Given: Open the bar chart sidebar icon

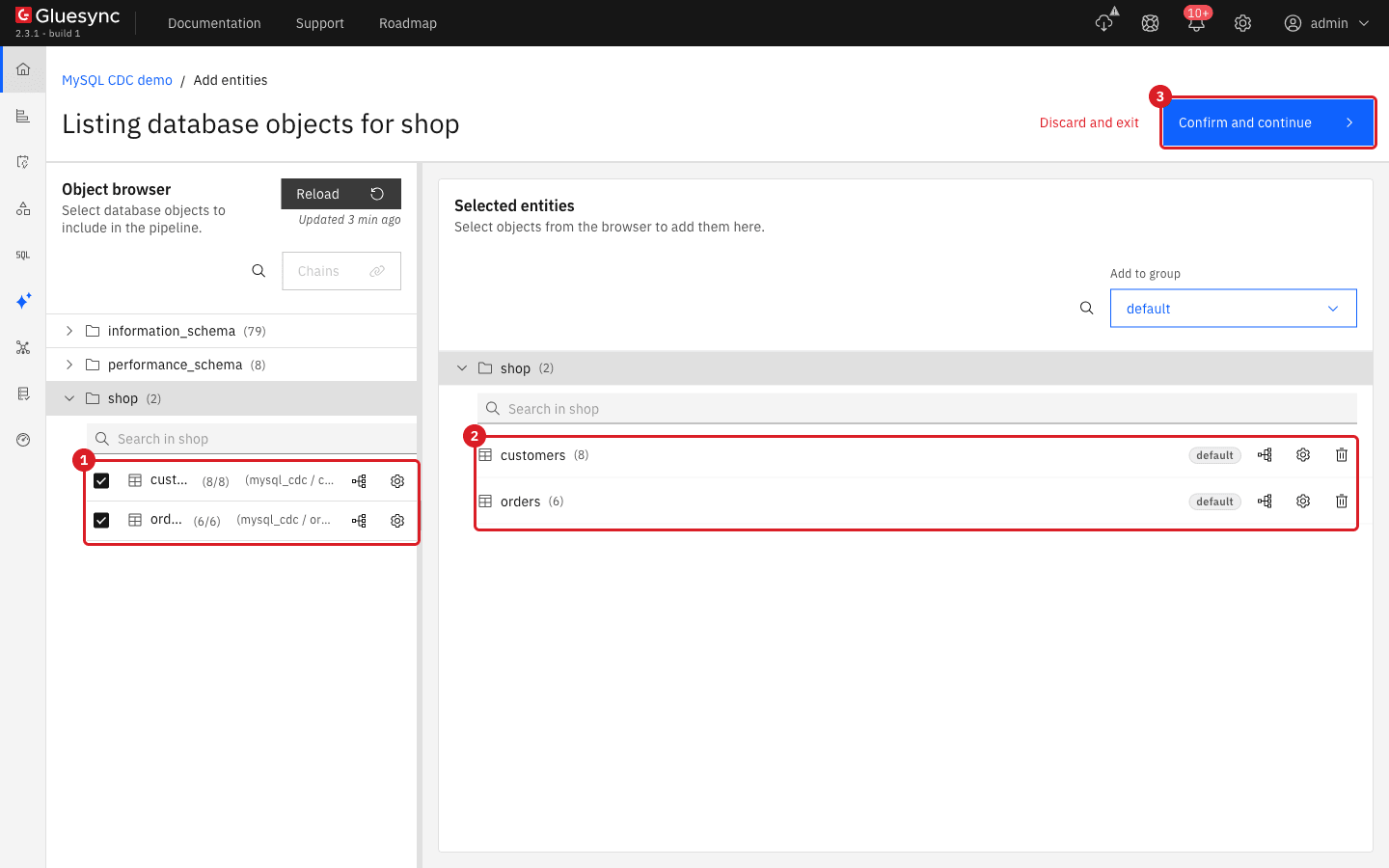Looking at the screenshot, I should coord(23,116).
